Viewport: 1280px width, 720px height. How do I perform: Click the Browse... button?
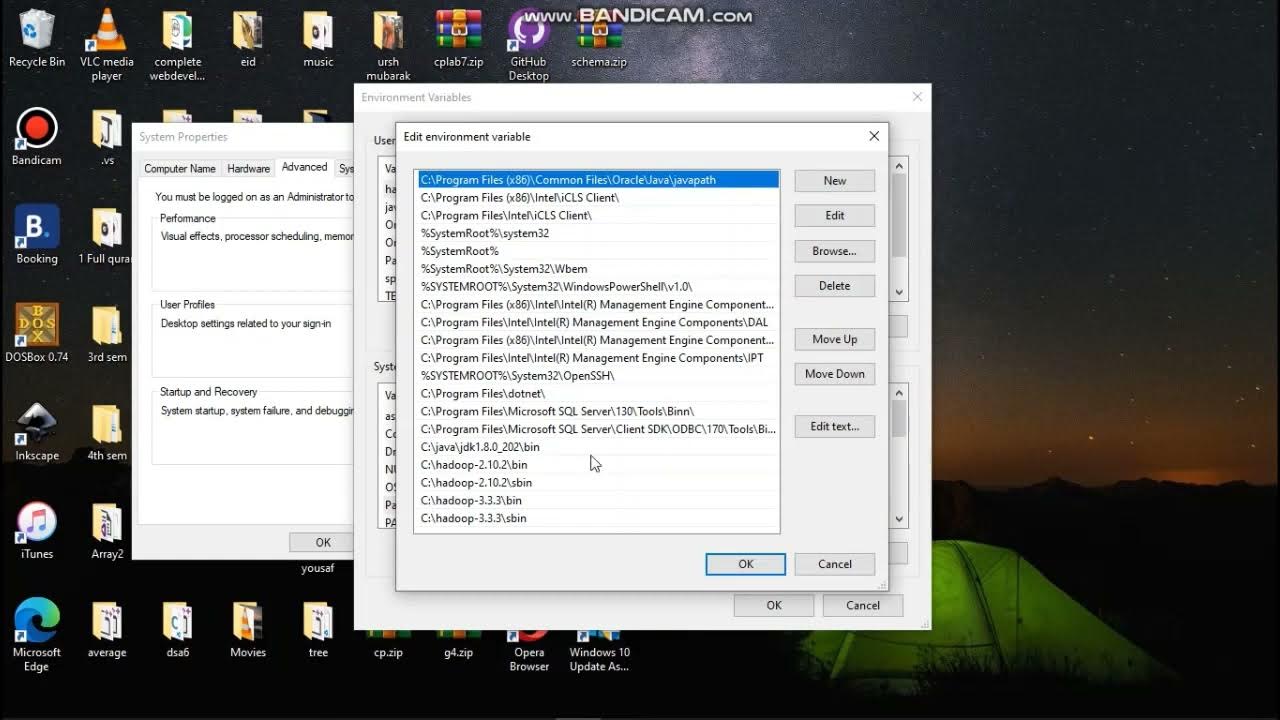[835, 251]
